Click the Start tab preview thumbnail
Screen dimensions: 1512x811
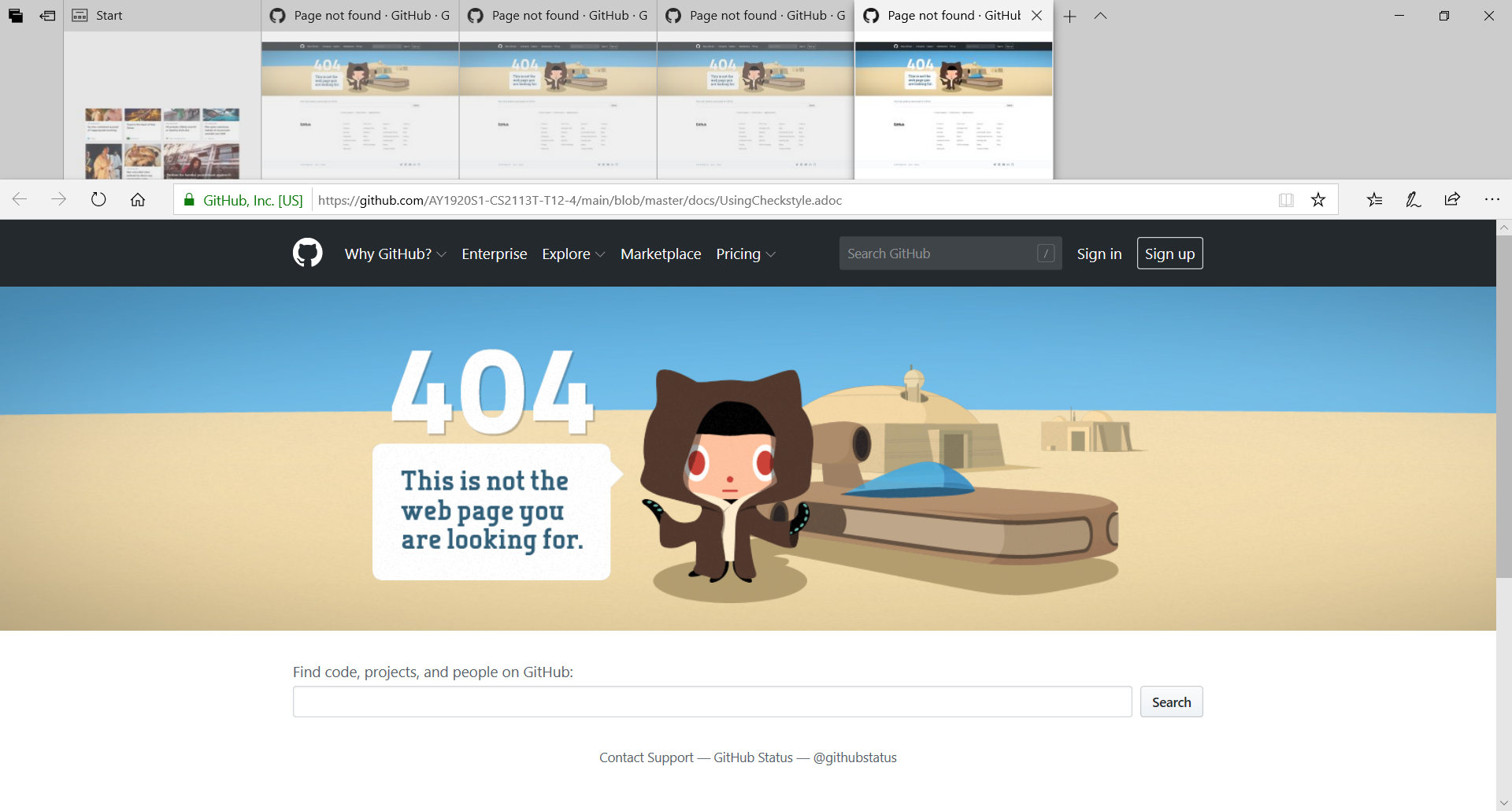click(x=162, y=106)
